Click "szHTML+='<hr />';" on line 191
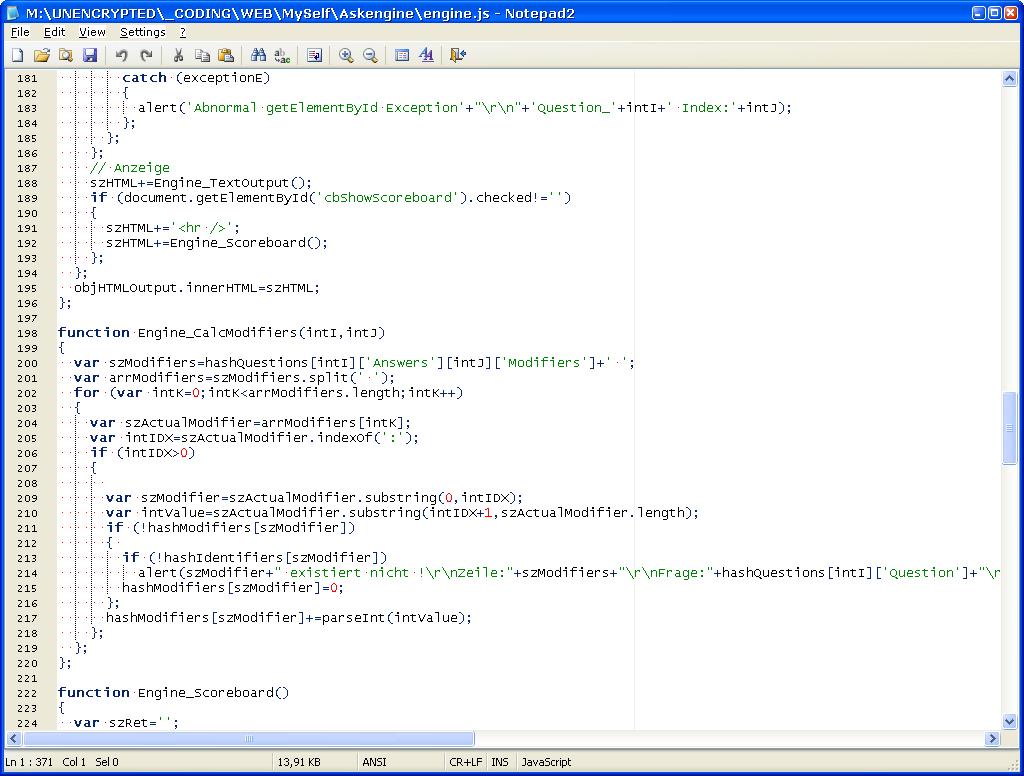 click(x=173, y=228)
